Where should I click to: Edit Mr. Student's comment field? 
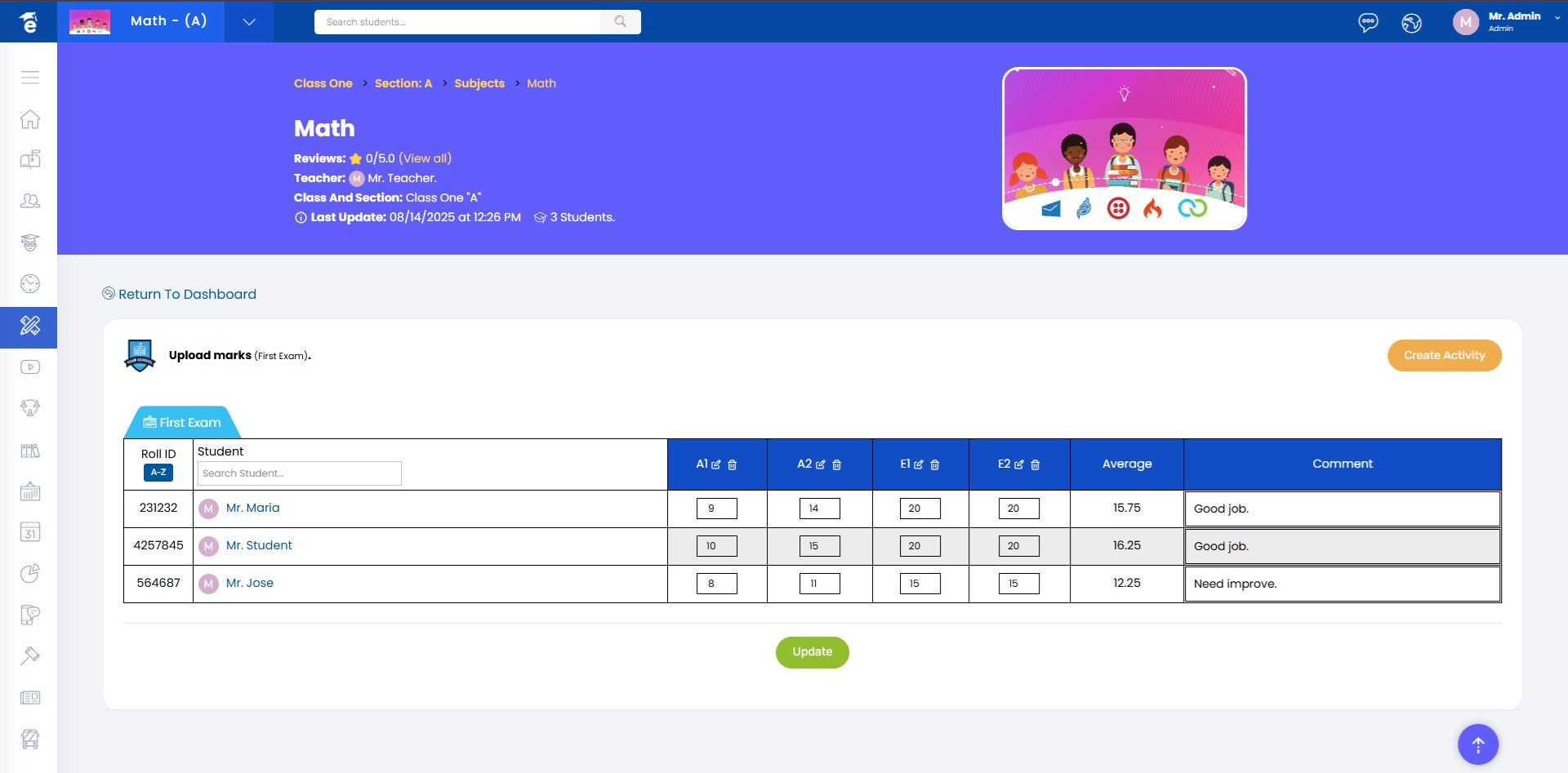1343,546
